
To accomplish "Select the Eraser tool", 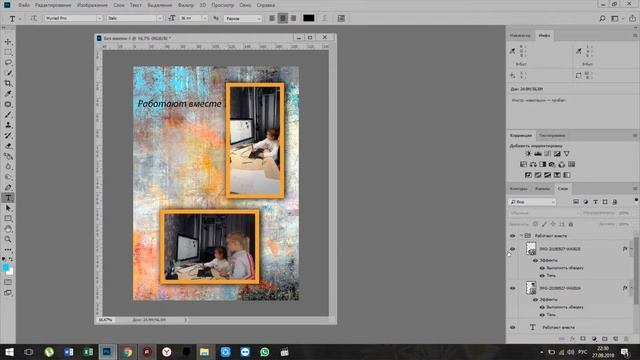I will click(x=8, y=146).
